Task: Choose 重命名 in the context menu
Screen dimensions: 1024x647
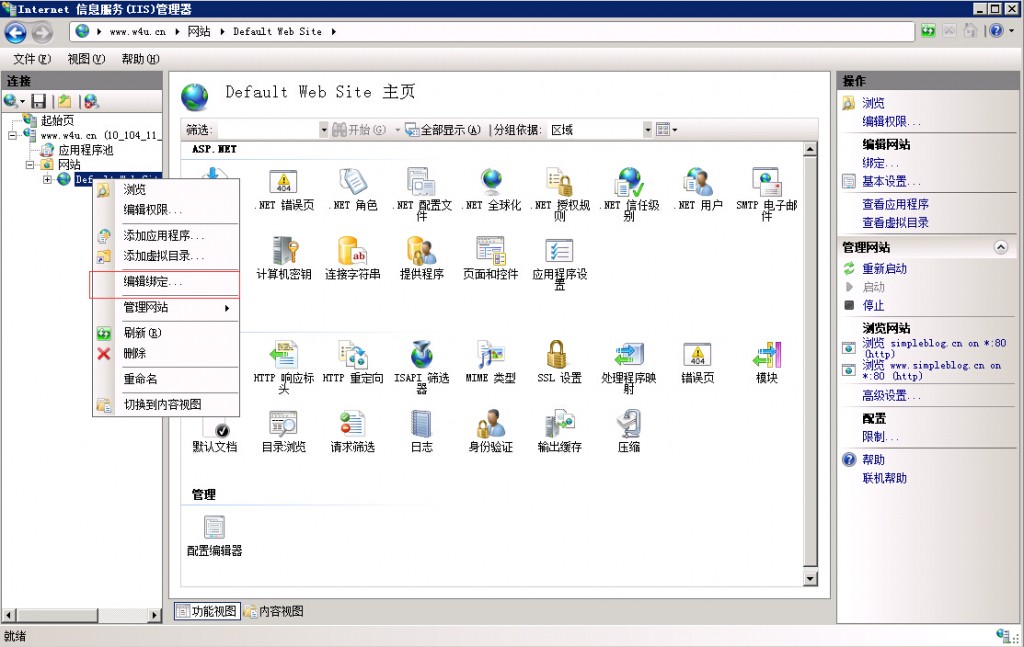Action: pyautogui.click(x=165, y=379)
